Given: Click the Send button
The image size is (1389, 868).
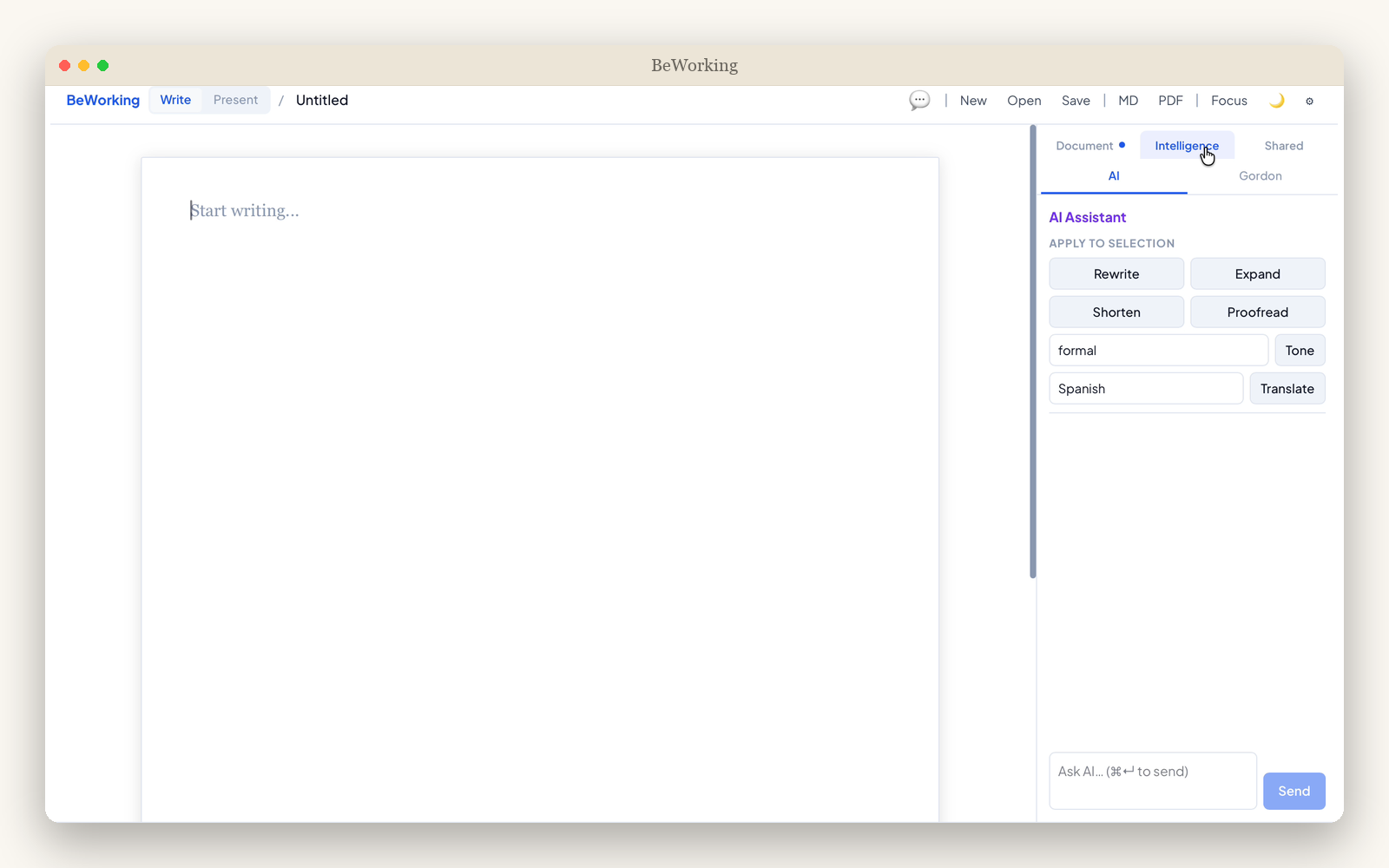Looking at the screenshot, I should [x=1294, y=791].
